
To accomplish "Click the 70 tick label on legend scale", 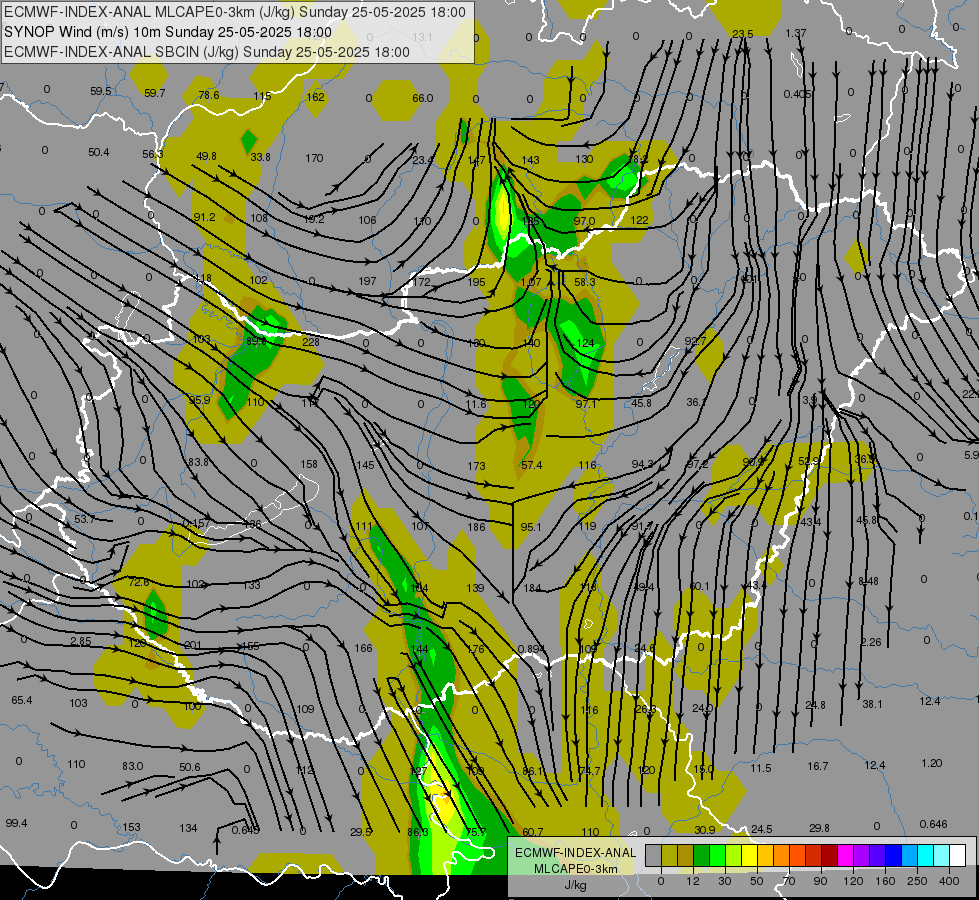I will tap(789, 881).
